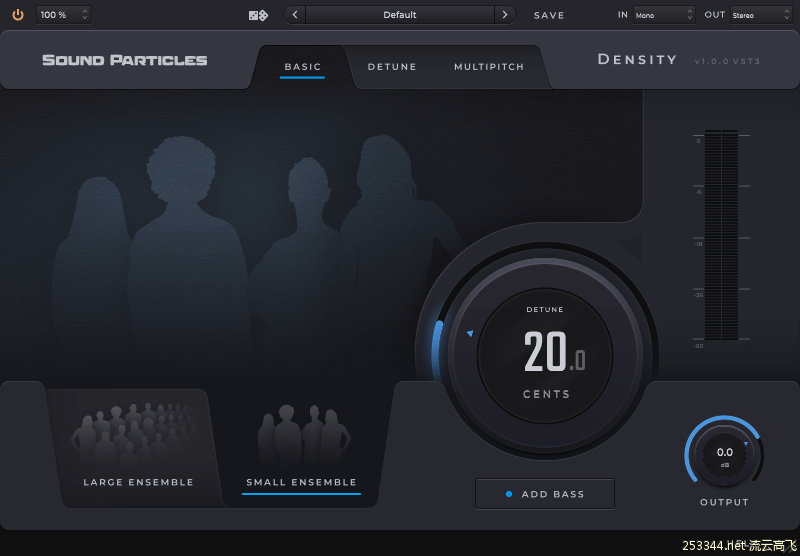Viewport: 800px width, 556px height.
Task: Click the randomize dice icon
Action: pyautogui.click(x=258, y=15)
